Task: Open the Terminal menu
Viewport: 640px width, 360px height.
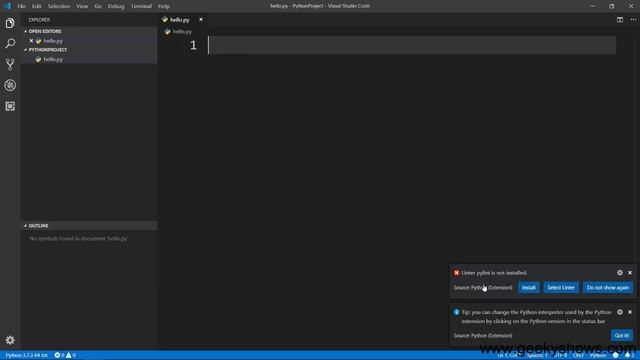Action: pyautogui.click(x=141, y=6)
